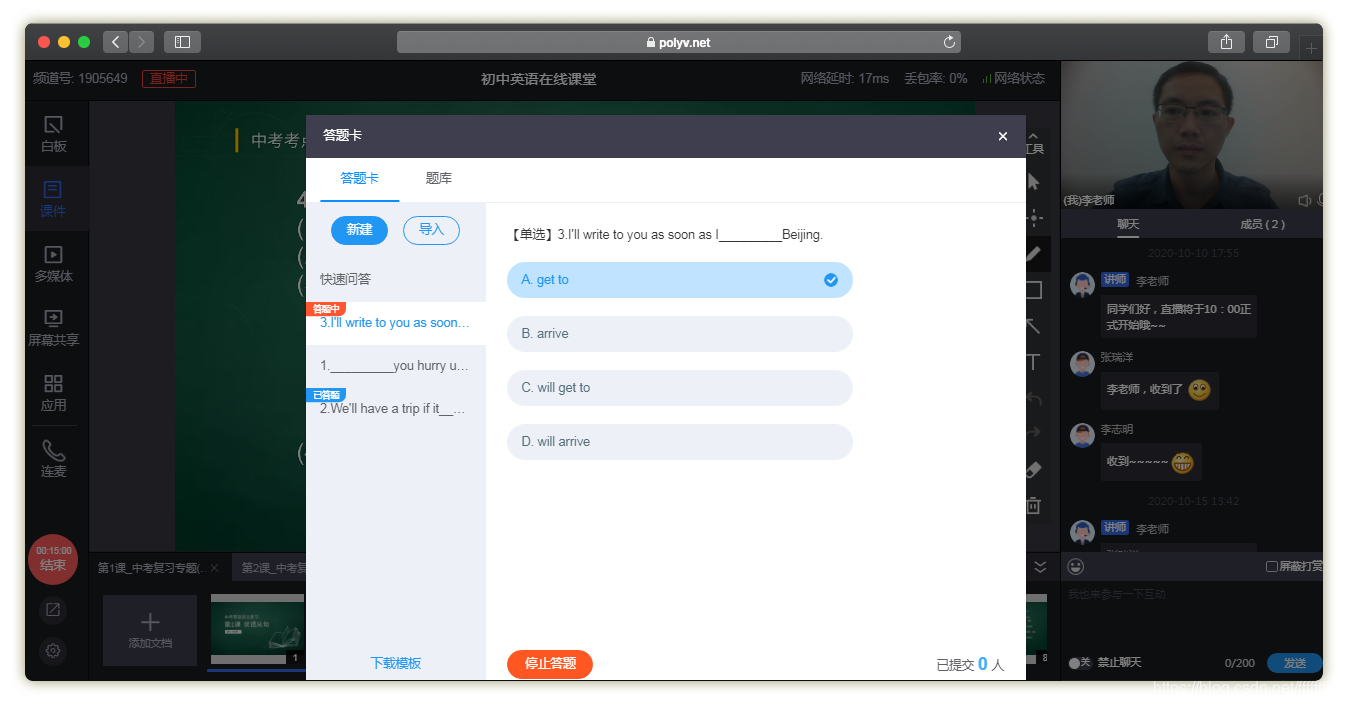Select the arrow pointer tool

coord(1034,182)
